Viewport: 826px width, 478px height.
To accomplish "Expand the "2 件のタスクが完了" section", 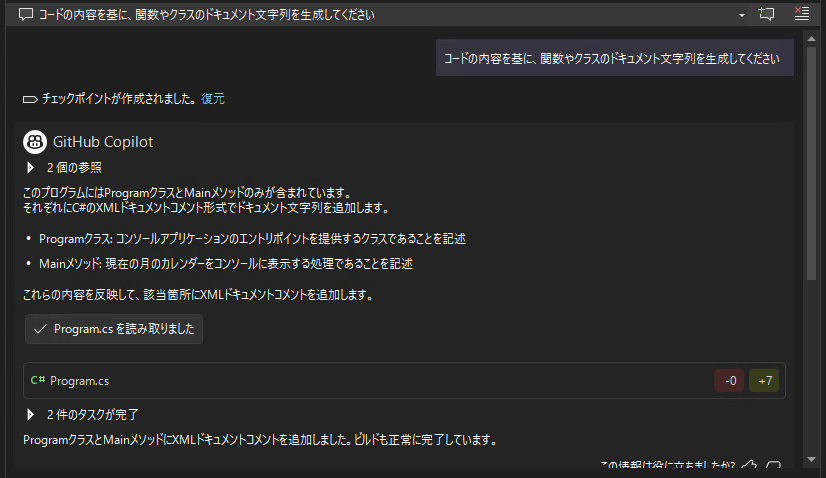I will tap(31, 414).
